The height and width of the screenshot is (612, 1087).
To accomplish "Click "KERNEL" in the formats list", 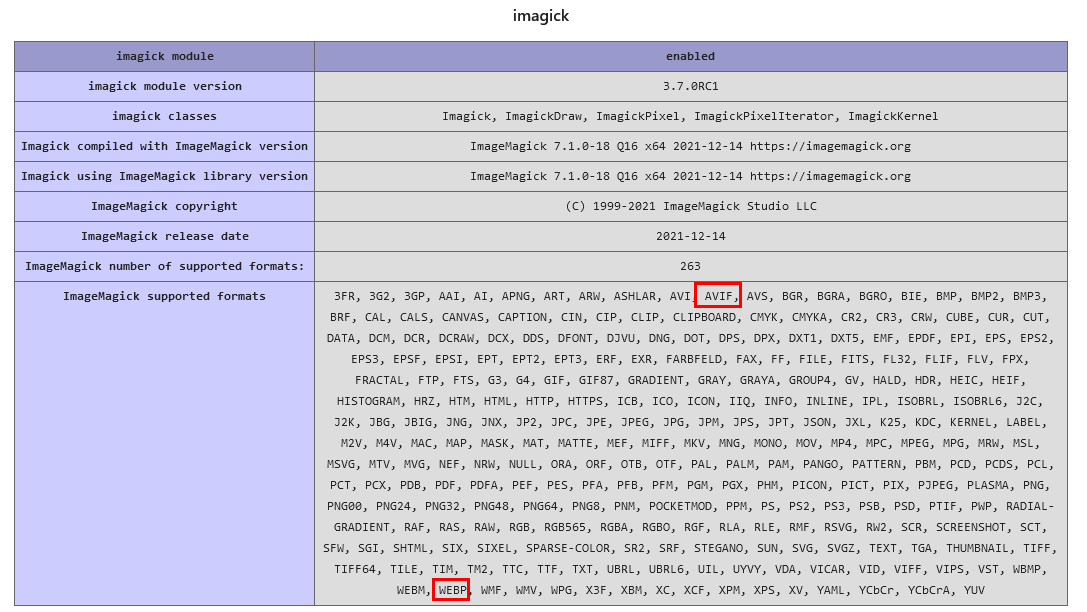I will 971,422.
